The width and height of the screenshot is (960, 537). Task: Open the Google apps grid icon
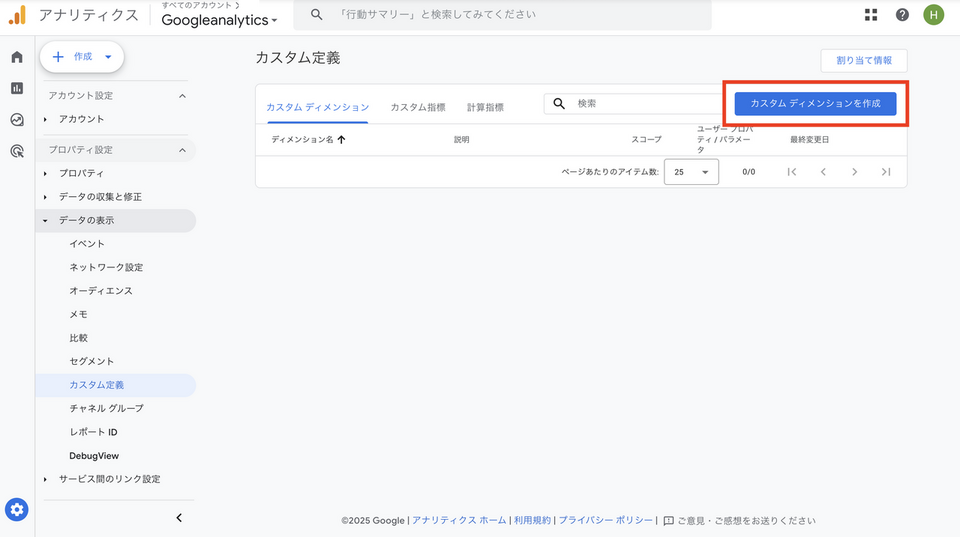[x=871, y=15]
